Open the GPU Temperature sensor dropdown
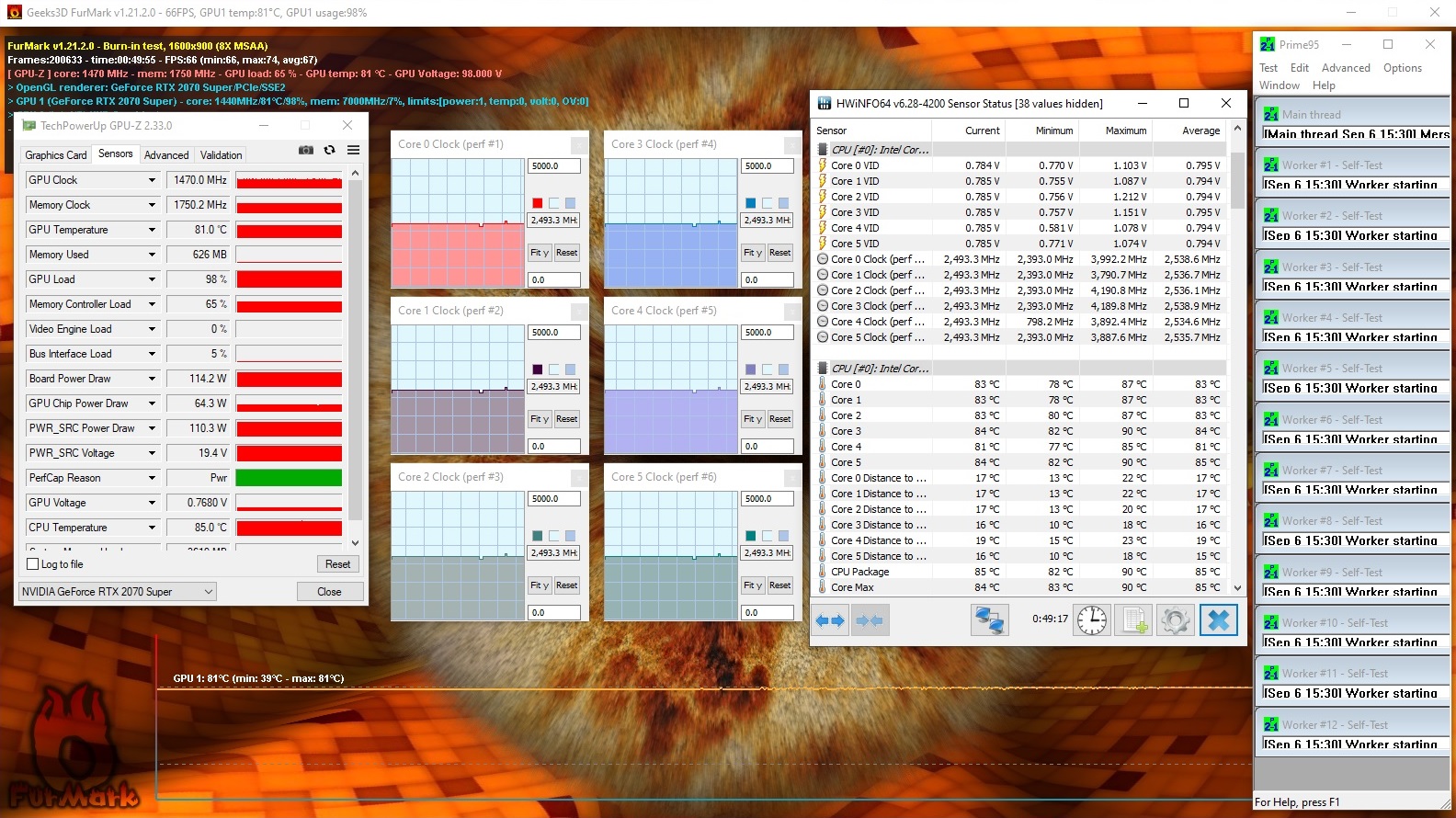 (x=152, y=230)
